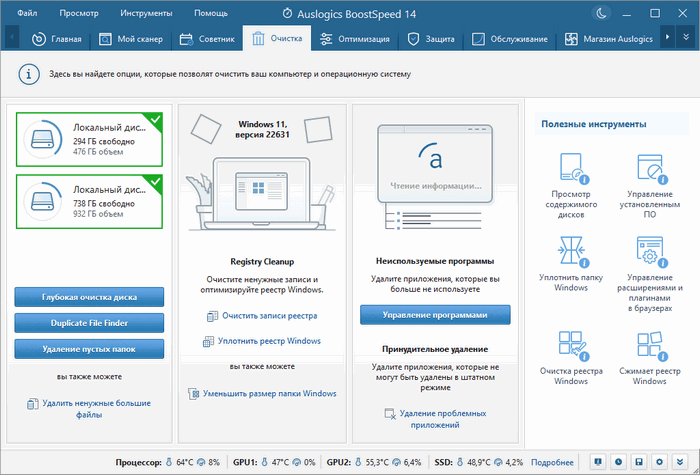700x475 pixels.
Task: Expand the tab list double chevron
Action: 686,38
